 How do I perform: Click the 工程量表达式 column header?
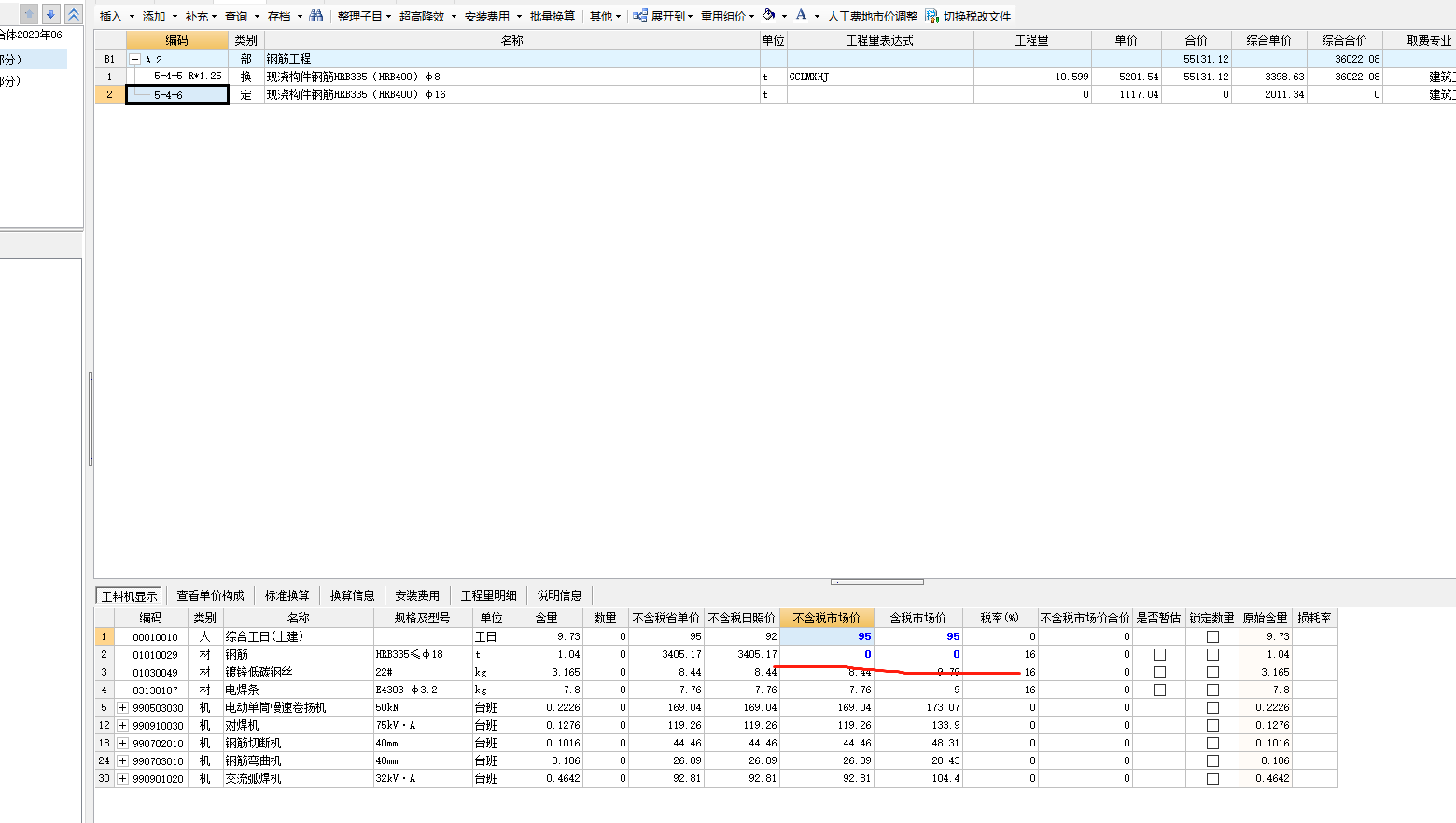pyautogui.click(x=879, y=40)
